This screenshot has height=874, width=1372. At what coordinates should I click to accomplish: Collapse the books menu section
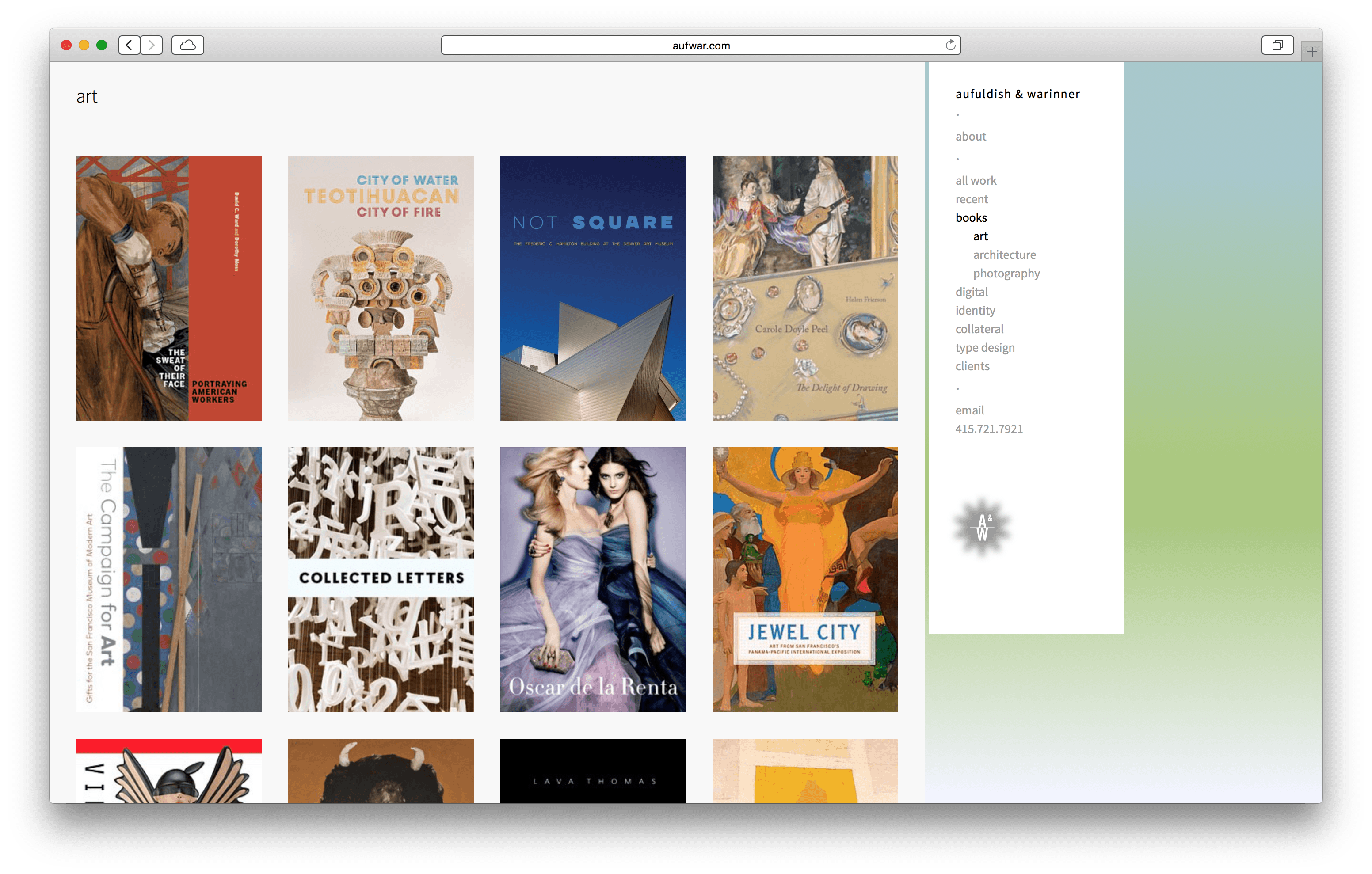pos(971,218)
